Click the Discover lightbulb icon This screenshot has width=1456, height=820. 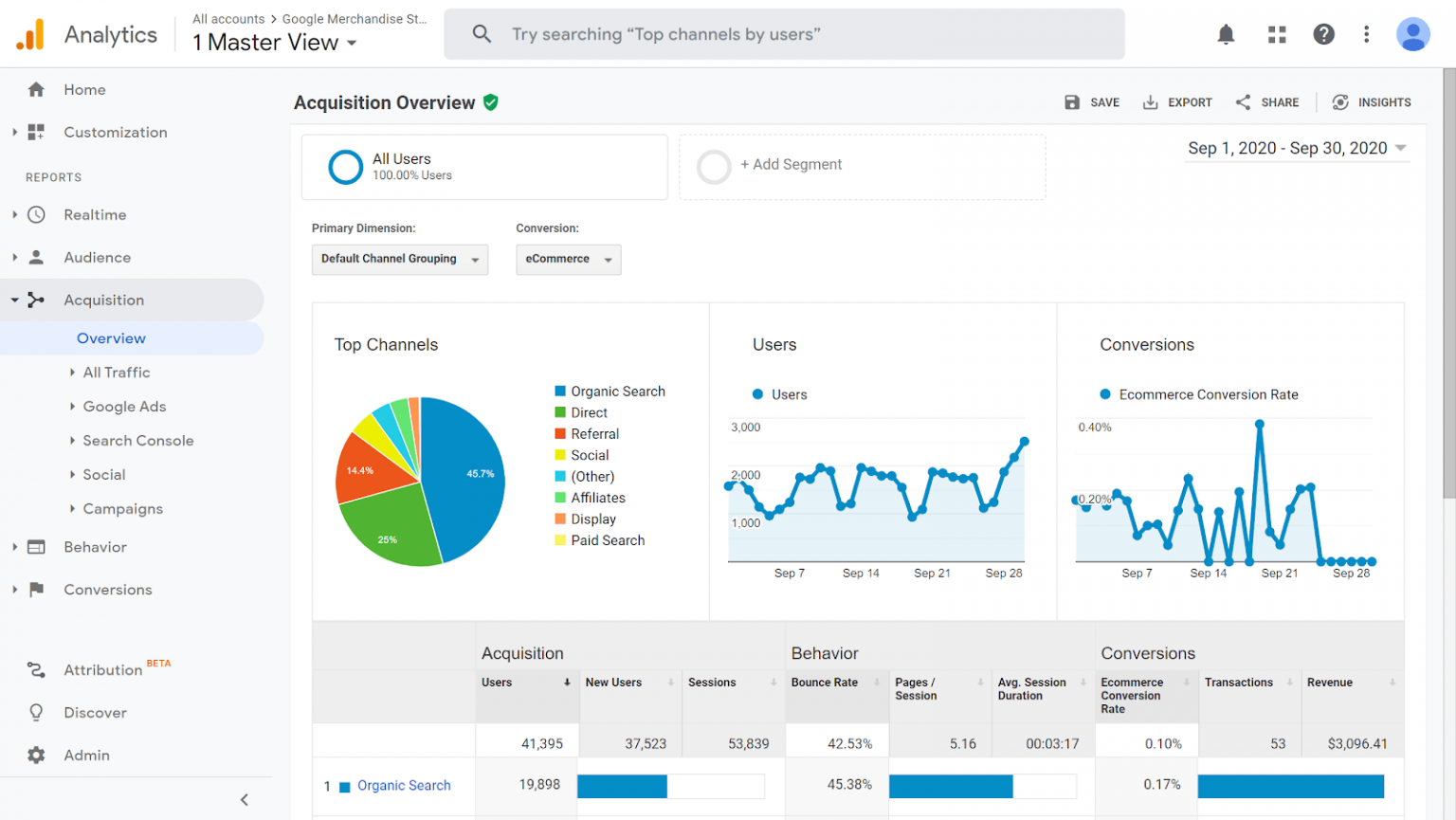(x=36, y=713)
